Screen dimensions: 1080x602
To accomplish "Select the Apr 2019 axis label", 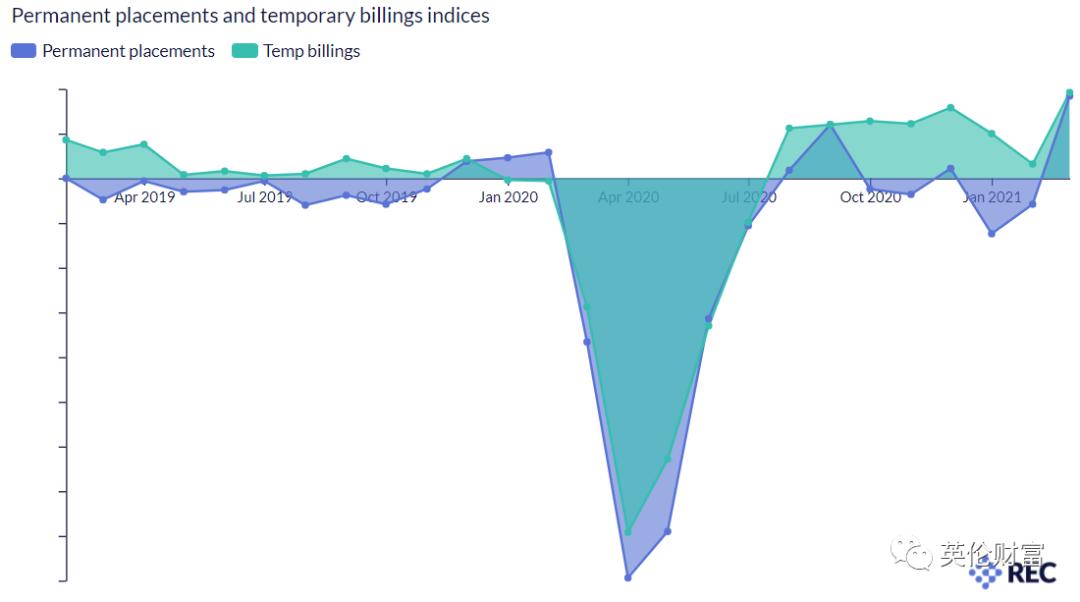I will pyautogui.click(x=145, y=197).
